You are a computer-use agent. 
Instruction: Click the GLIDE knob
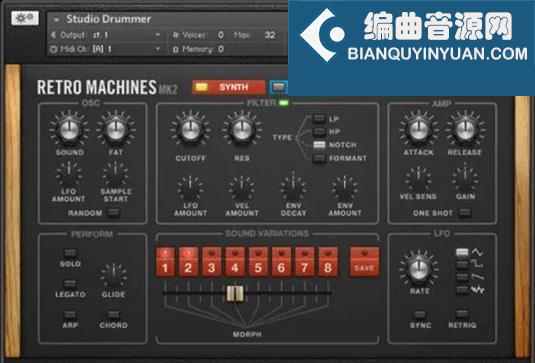coord(114,276)
